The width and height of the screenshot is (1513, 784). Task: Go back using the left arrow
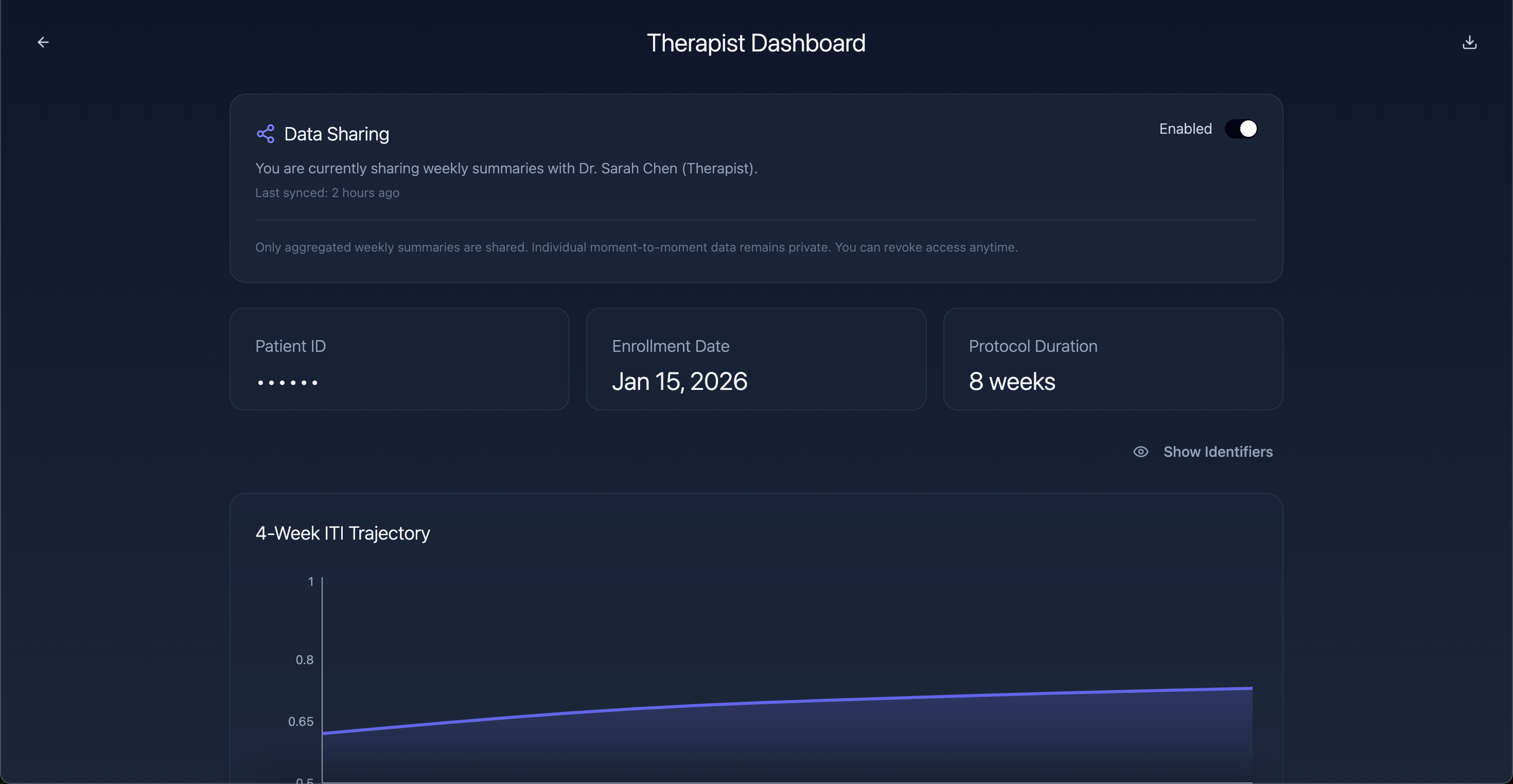[x=43, y=42]
